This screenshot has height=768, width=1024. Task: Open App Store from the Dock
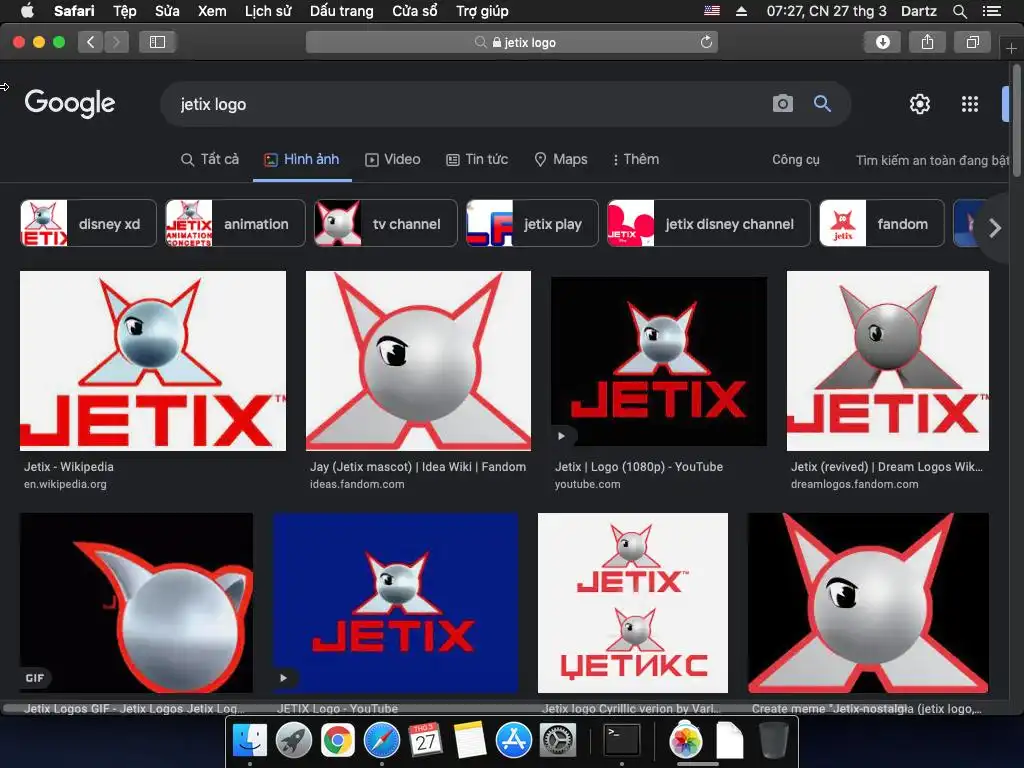pyautogui.click(x=513, y=740)
